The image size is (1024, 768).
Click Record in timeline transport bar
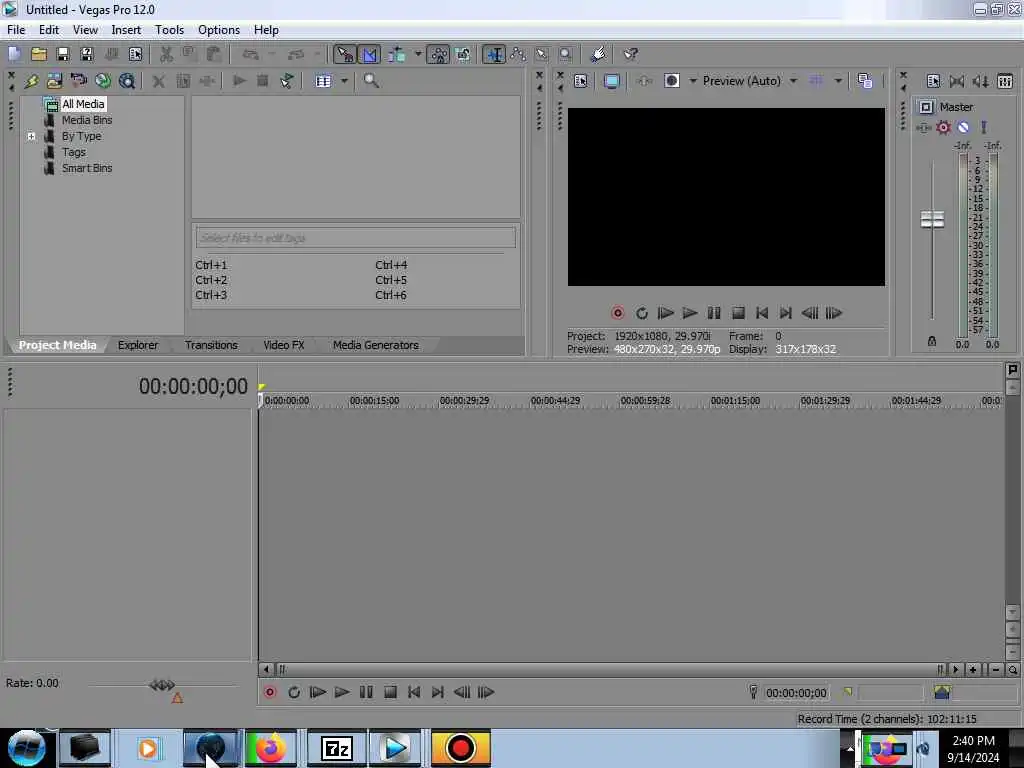click(270, 692)
